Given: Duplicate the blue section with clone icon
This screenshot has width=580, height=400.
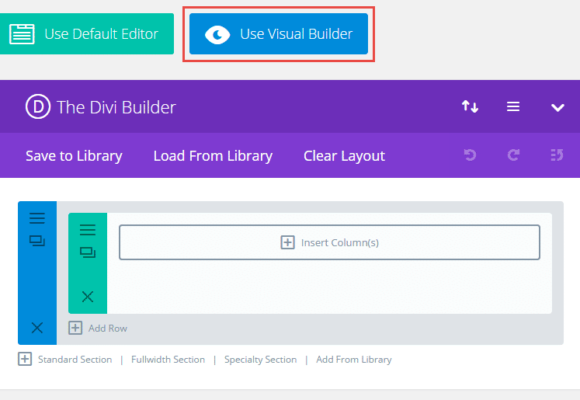Looking at the screenshot, I should click(x=37, y=241).
